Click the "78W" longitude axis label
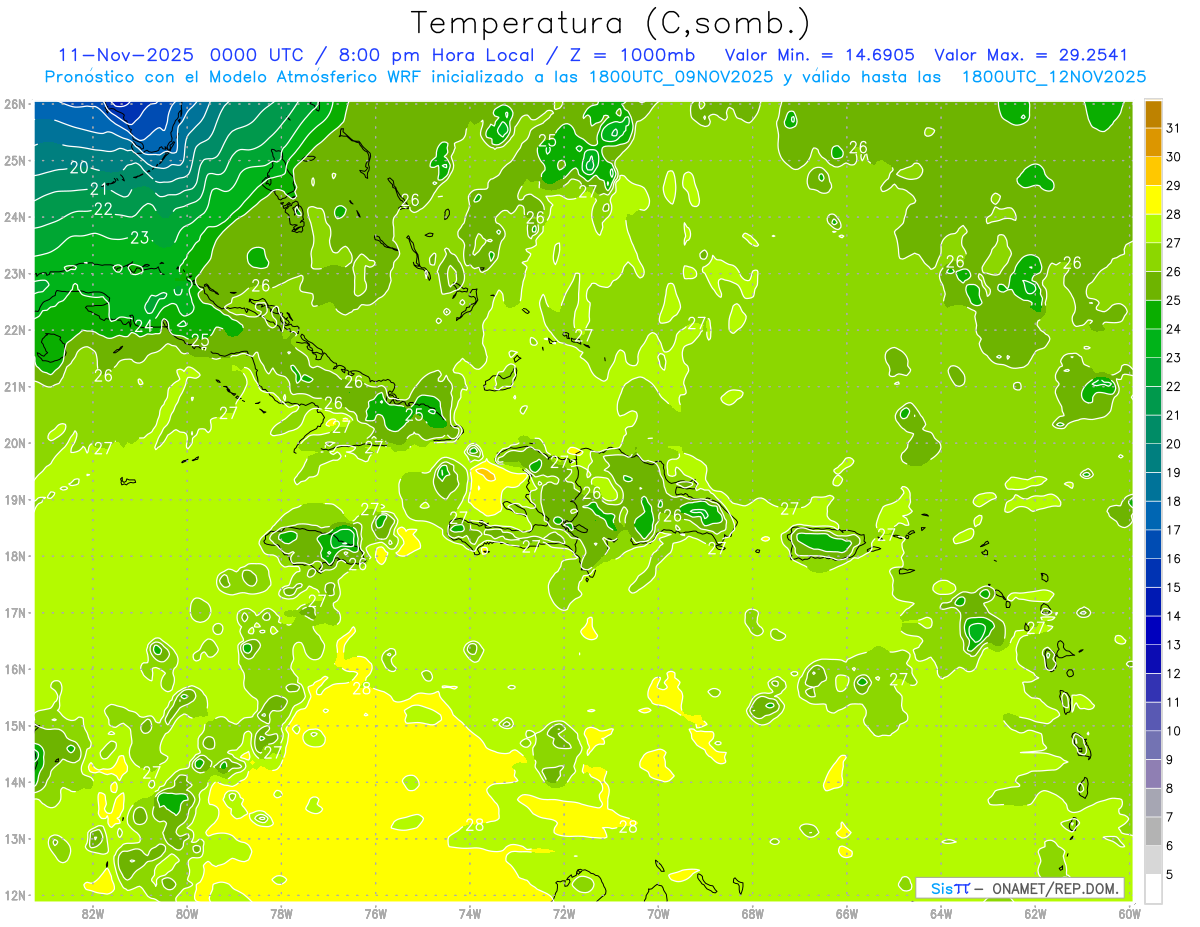1200x927 pixels. tap(281, 914)
